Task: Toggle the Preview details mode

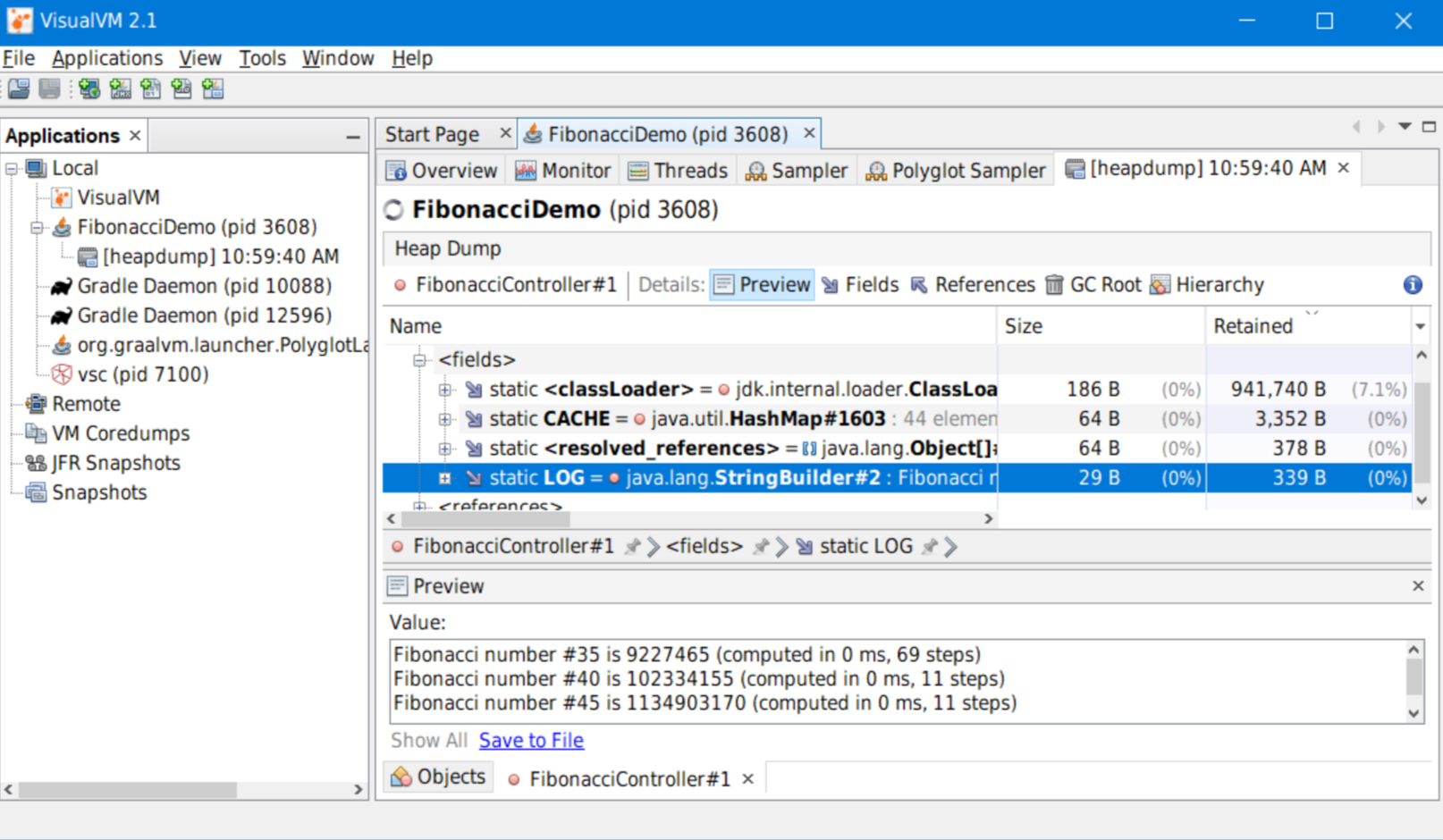Action: click(x=762, y=284)
